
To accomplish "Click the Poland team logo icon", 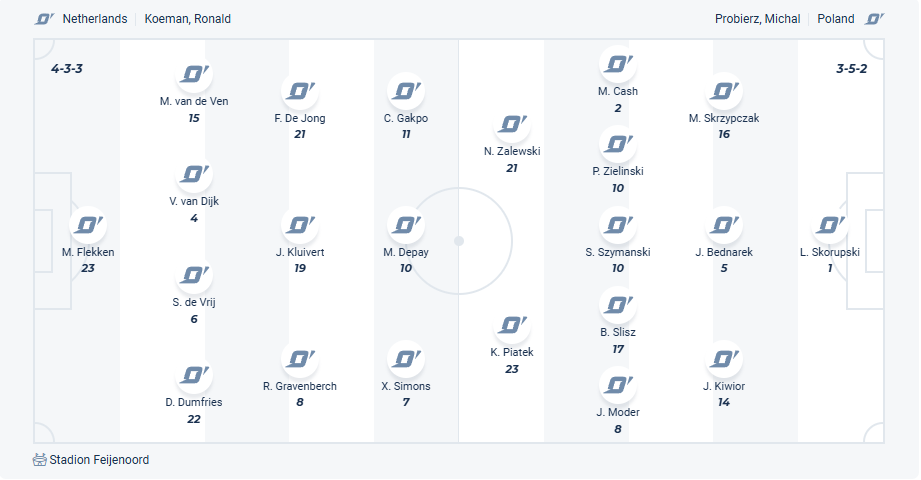I will [875, 19].
